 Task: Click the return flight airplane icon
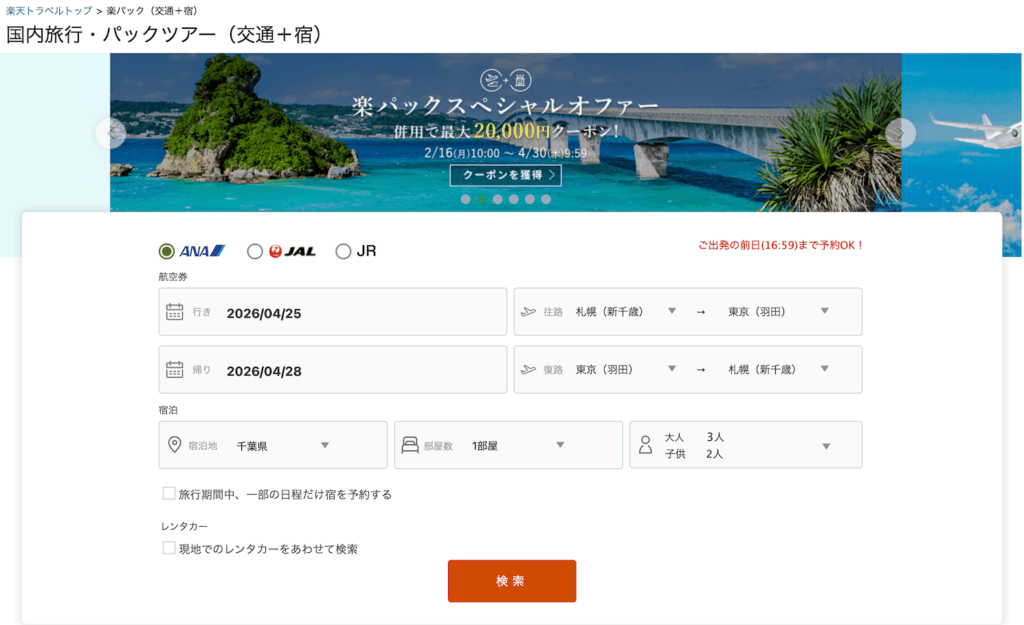(529, 370)
